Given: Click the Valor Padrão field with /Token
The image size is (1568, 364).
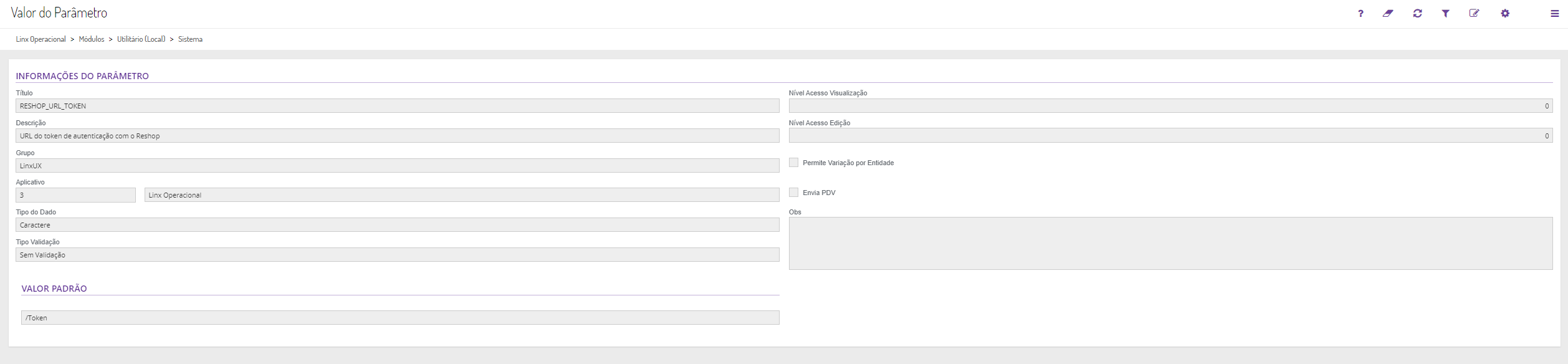Looking at the screenshot, I should (399, 318).
